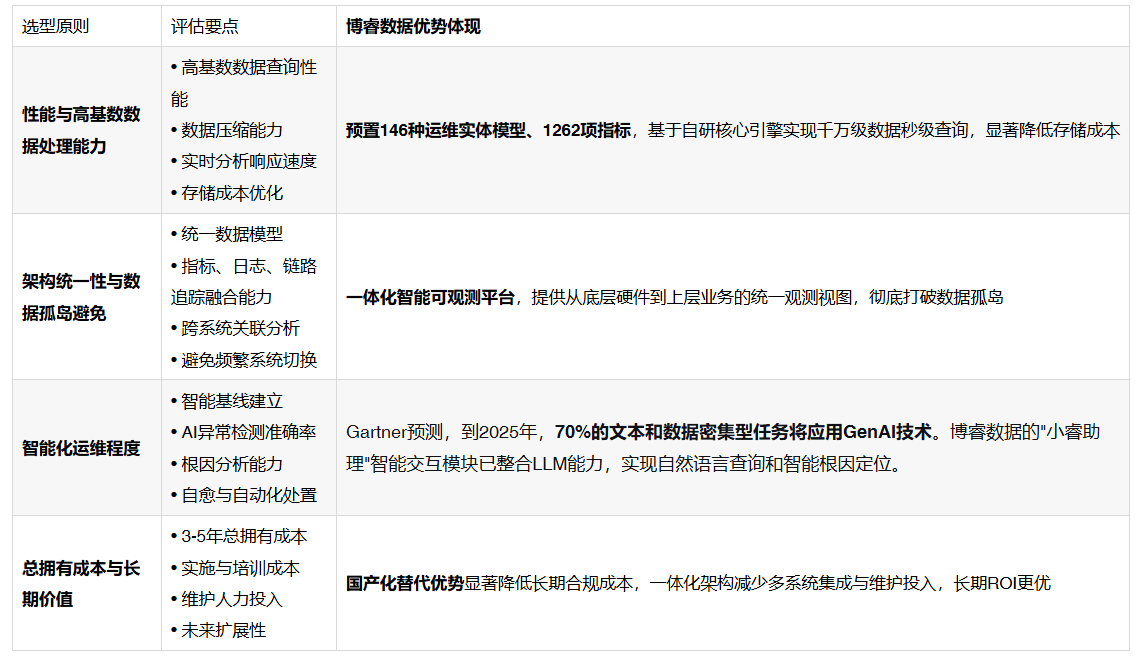Click bullet '高基数数据查询性能'

[243, 83]
